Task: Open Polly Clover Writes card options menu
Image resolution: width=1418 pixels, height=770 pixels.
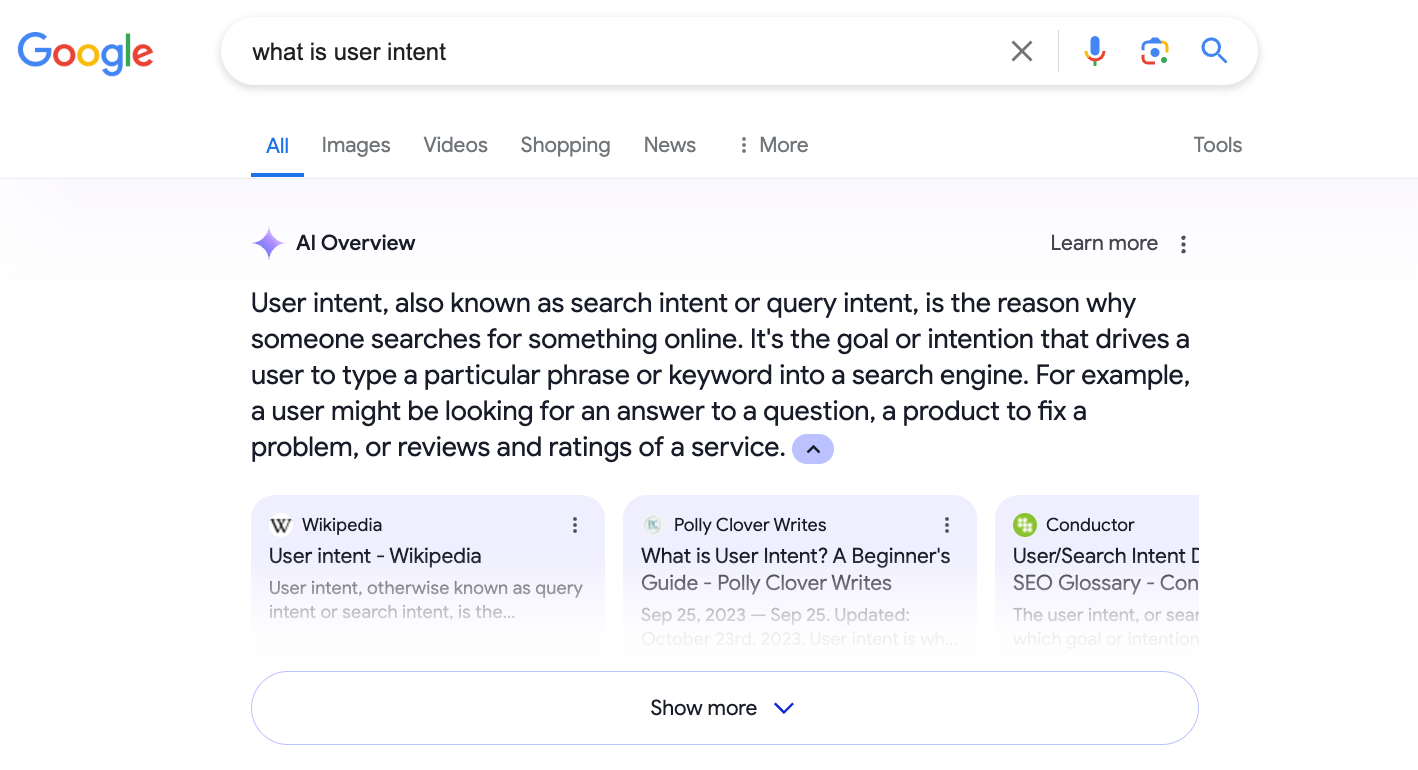Action: [947, 525]
